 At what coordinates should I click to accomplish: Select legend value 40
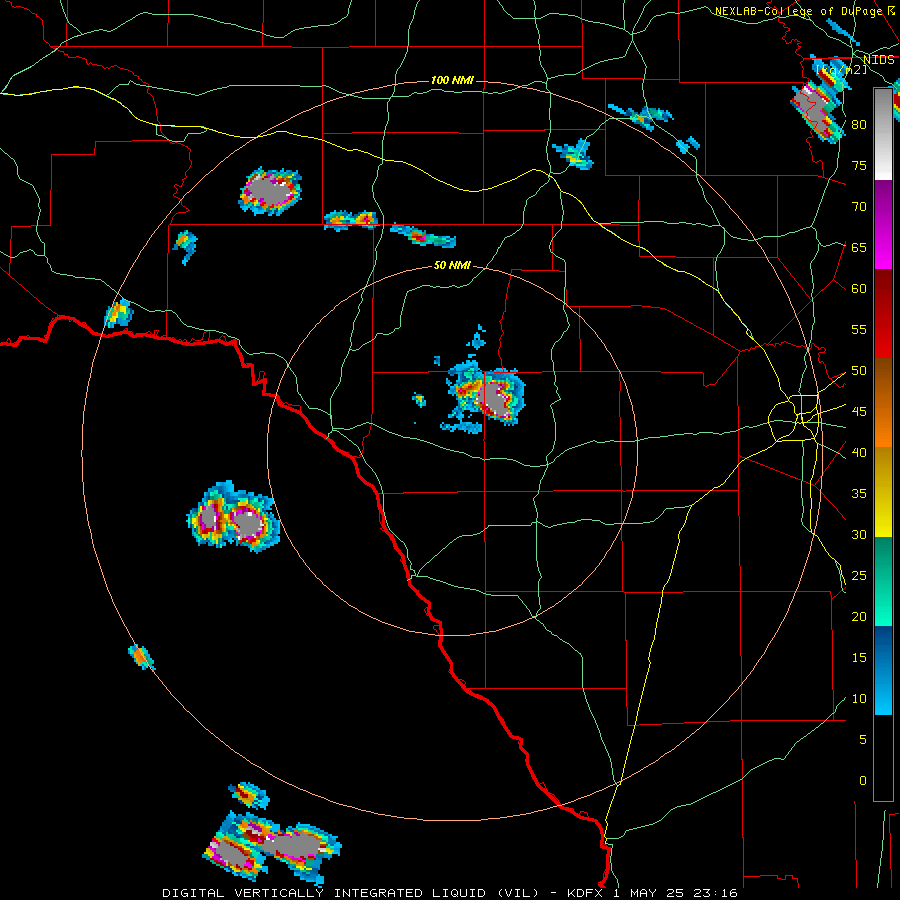click(x=859, y=452)
